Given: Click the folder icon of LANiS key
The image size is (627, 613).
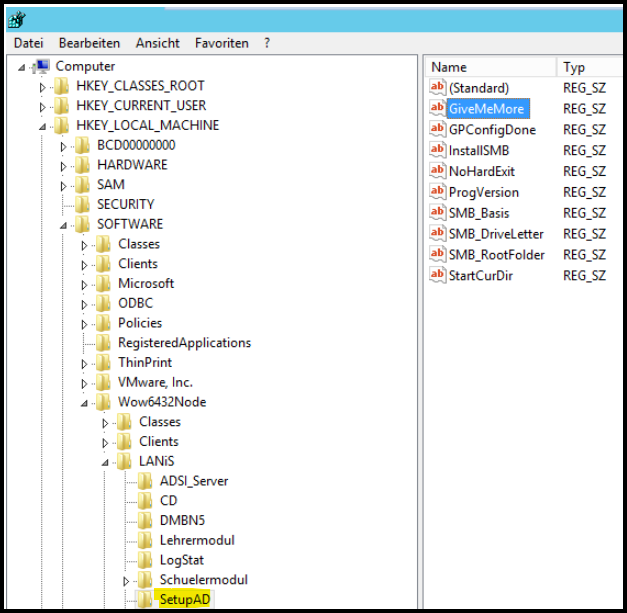Looking at the screenshot, I should pyautogui.click(x=124, y=461).
